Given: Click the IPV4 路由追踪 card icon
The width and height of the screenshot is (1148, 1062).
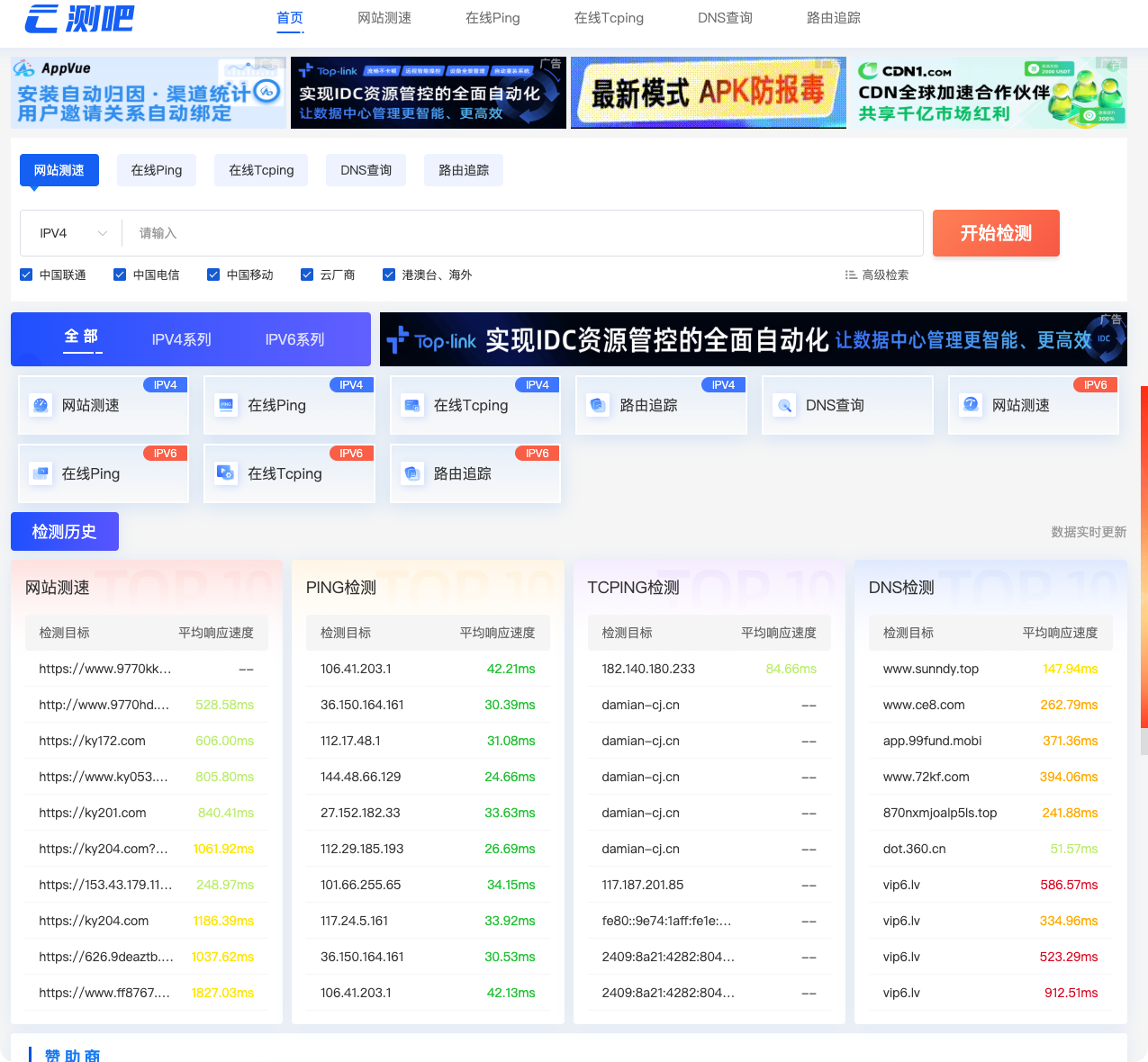Looking at the screenshot, I should pos(598,406).
